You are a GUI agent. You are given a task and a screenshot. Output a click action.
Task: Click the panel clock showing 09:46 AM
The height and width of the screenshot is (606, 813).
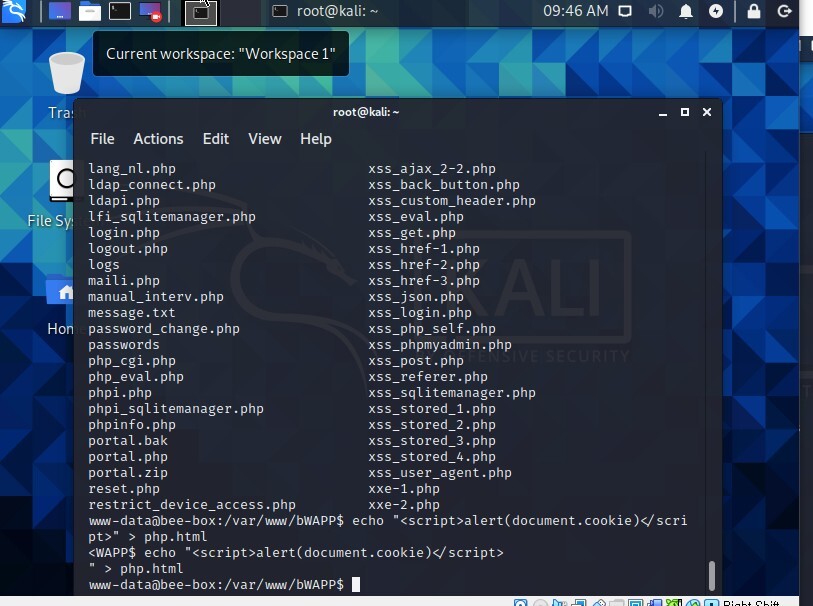click(x=576, y=11)
